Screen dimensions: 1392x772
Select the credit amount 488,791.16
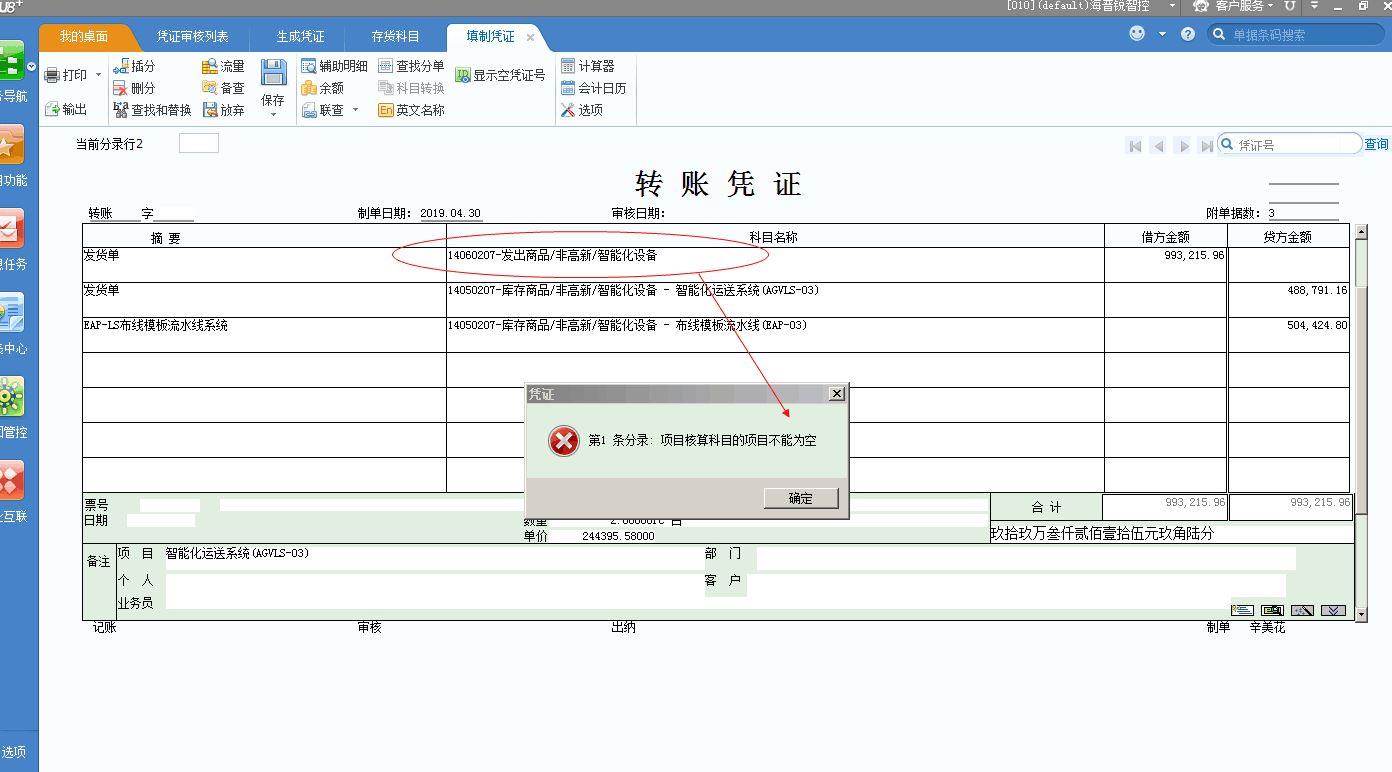[1317, 290]
